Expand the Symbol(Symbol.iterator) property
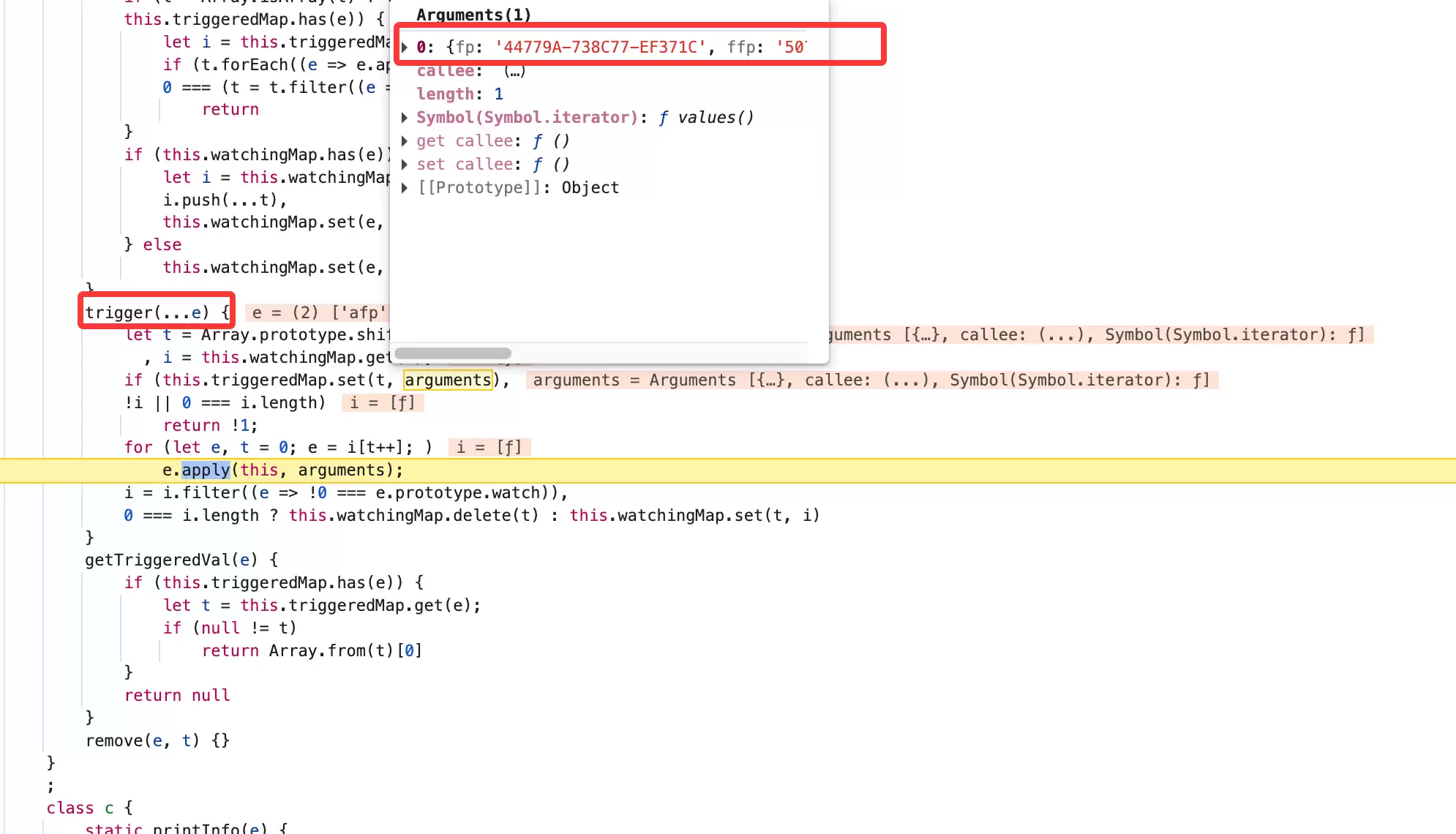 (x=405, y=118)
